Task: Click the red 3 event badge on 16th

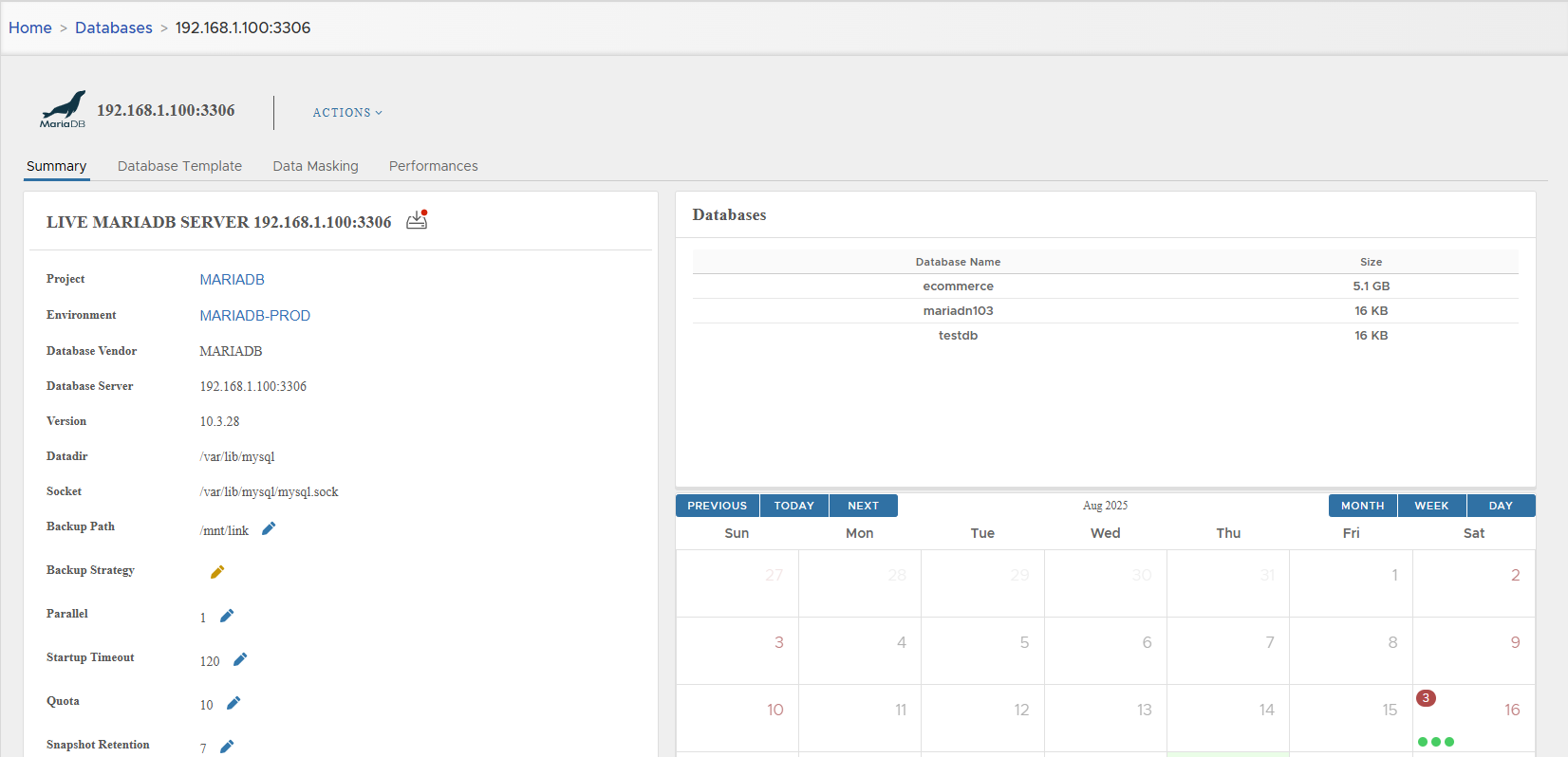Action: 1426,698
